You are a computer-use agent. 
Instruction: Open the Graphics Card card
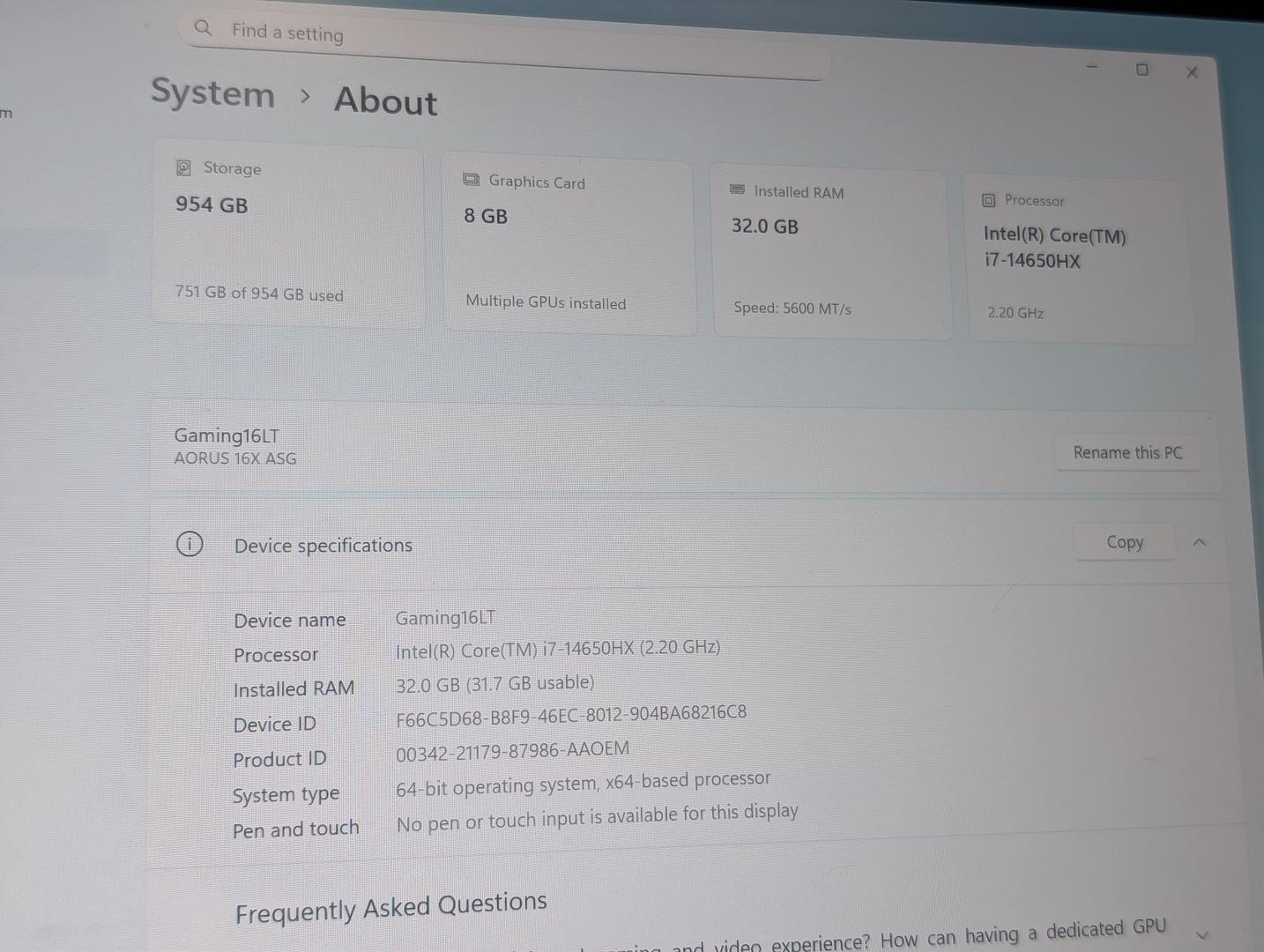click(569, 243)
